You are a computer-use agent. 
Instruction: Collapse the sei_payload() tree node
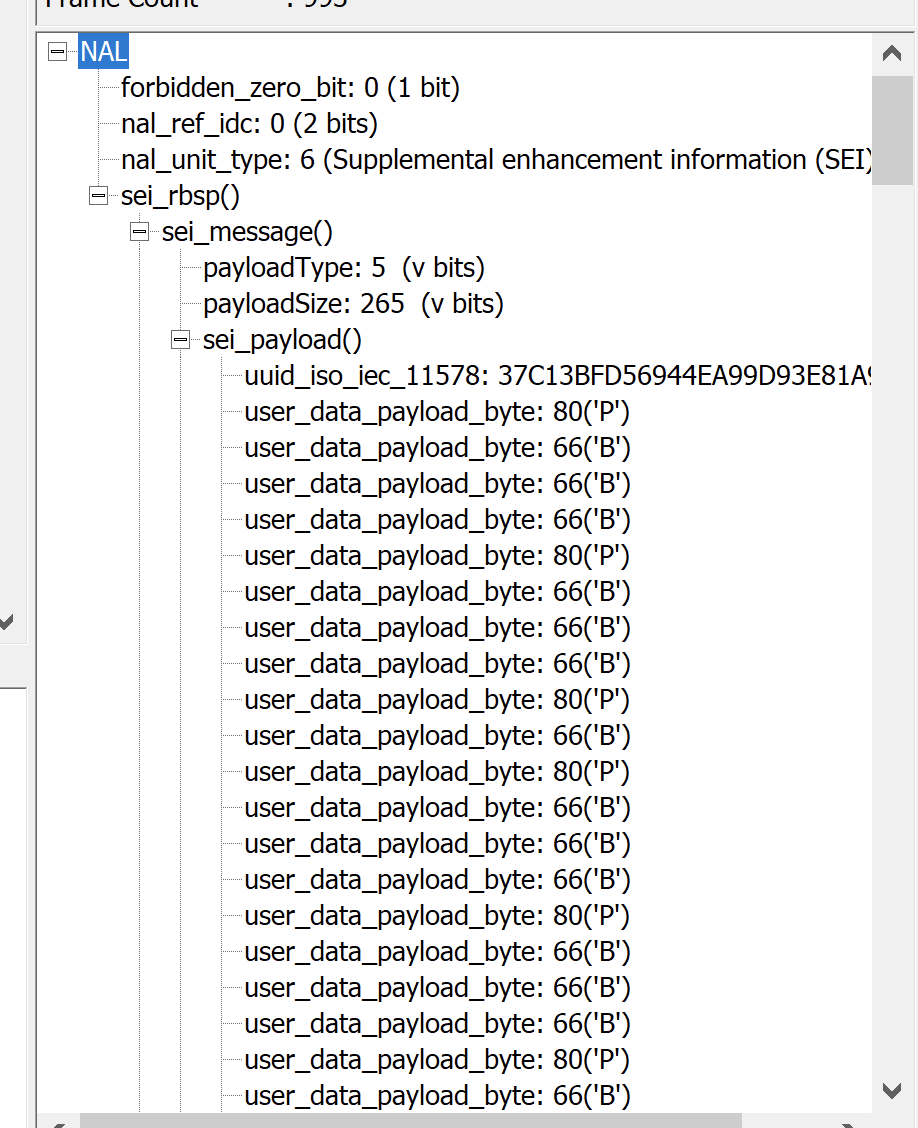pyautogui.click(x=180, y=340)
